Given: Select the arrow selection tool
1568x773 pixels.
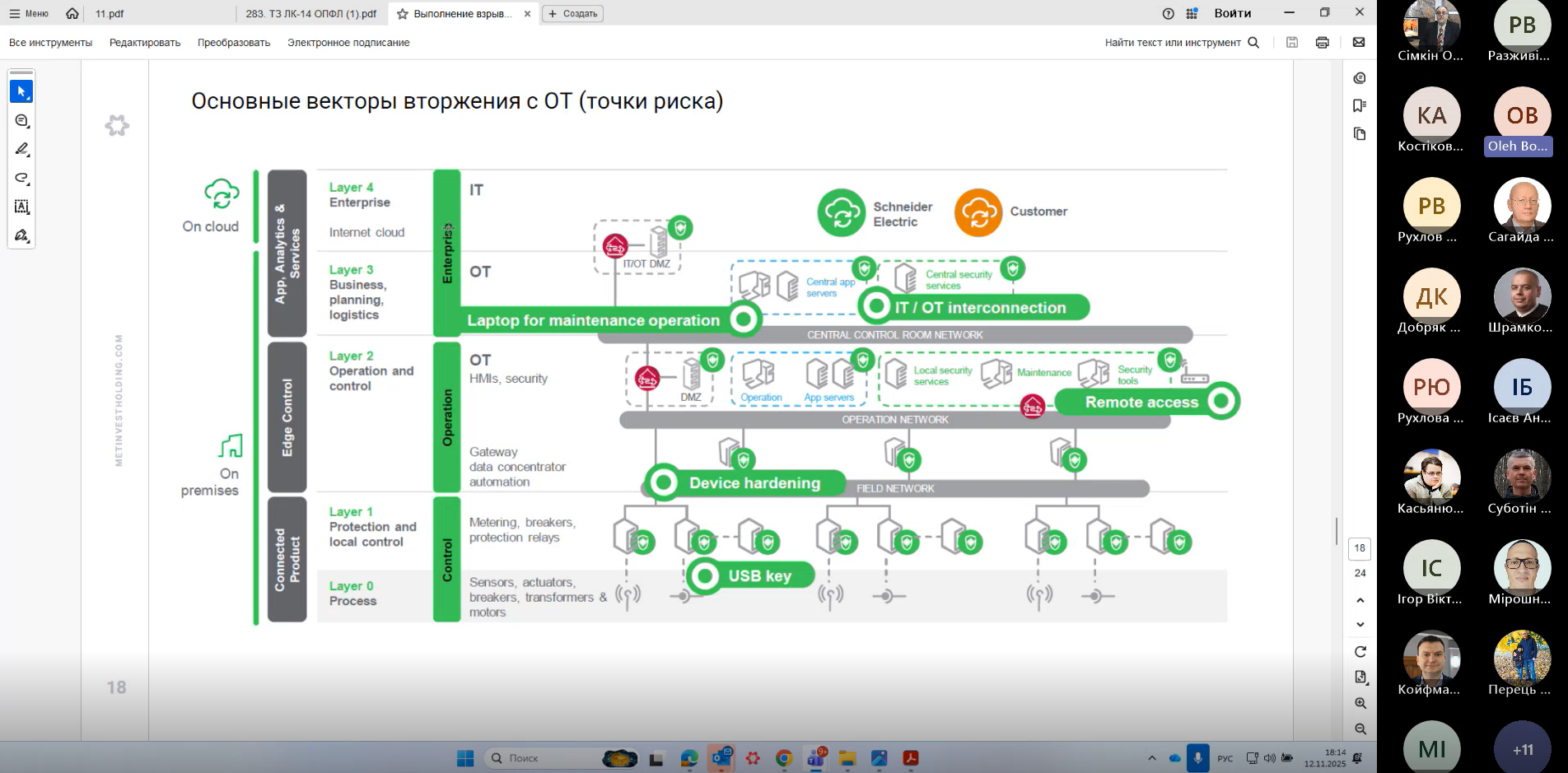Looking at the screenshot, I should 21,91.
